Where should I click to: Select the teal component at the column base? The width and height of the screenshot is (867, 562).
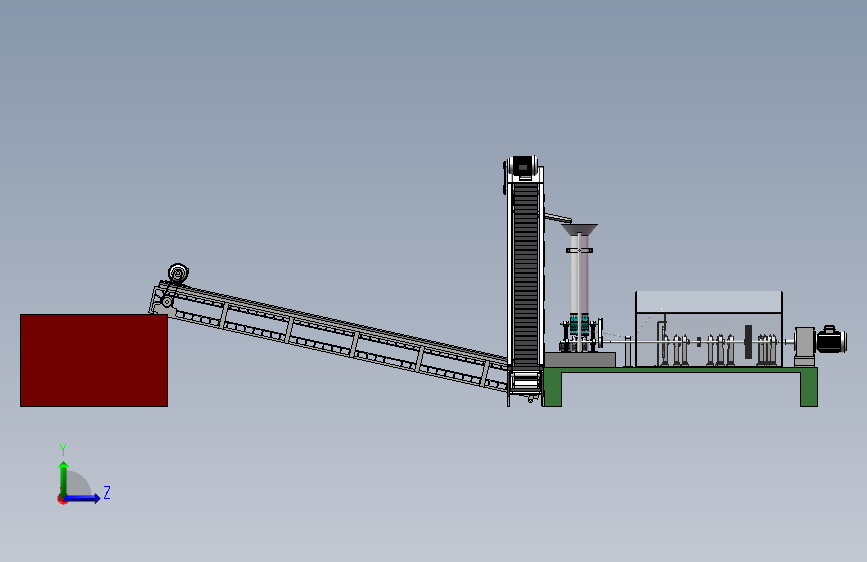coord(579,324)
